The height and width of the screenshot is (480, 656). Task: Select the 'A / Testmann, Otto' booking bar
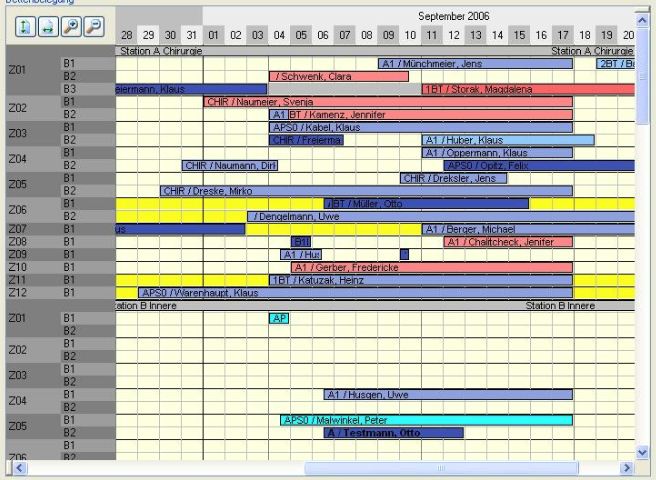(x=394, y=433)
